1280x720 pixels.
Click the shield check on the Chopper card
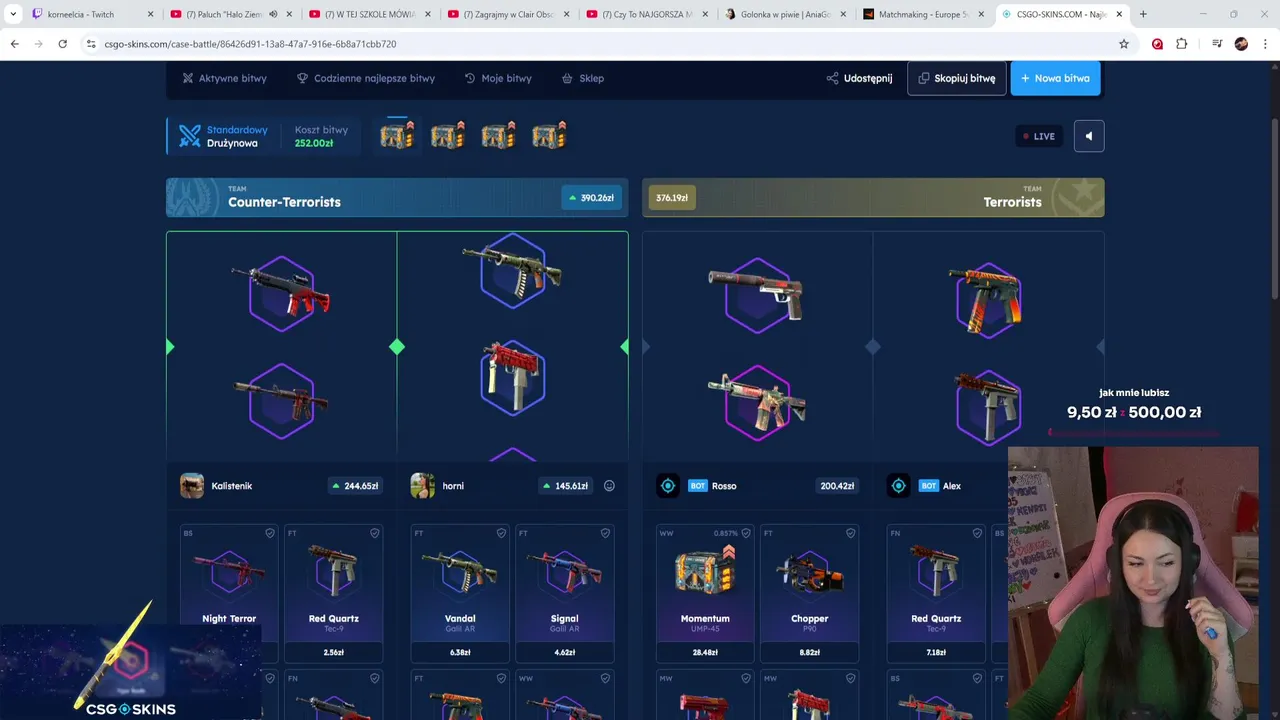click(851, 533)
